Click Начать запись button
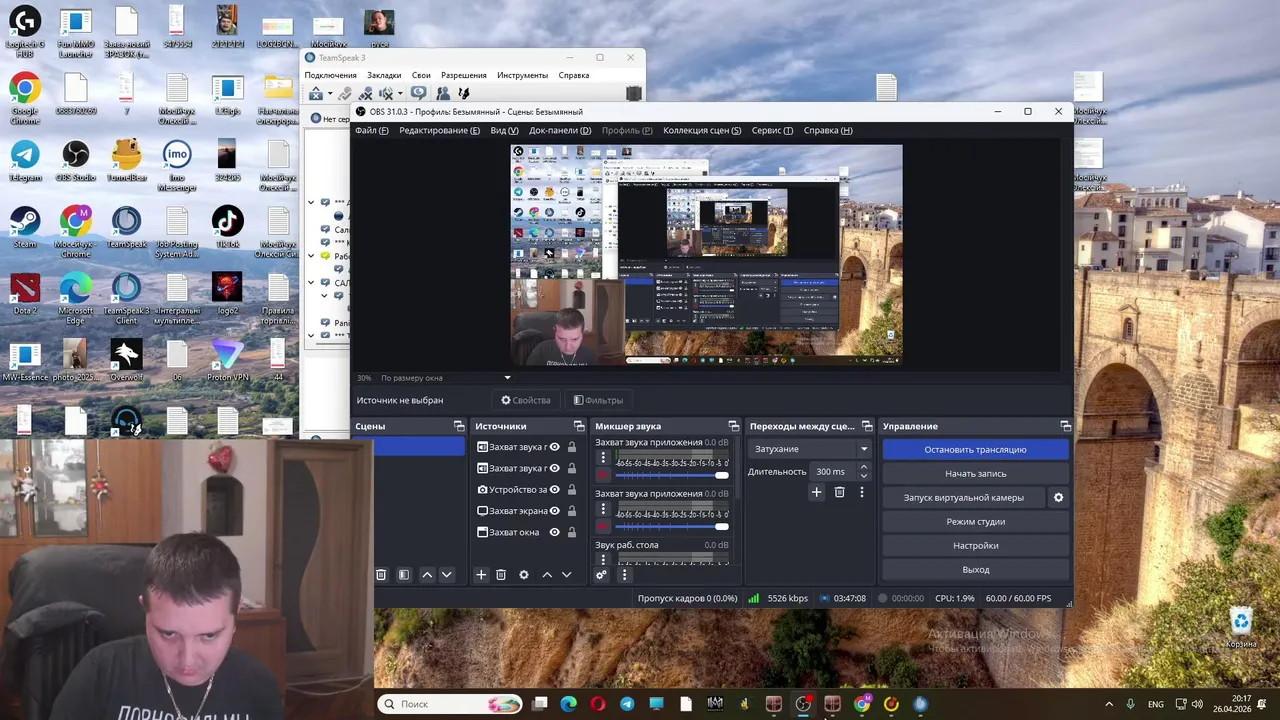This screenshot has height=720, width=1280. [975, 473]
